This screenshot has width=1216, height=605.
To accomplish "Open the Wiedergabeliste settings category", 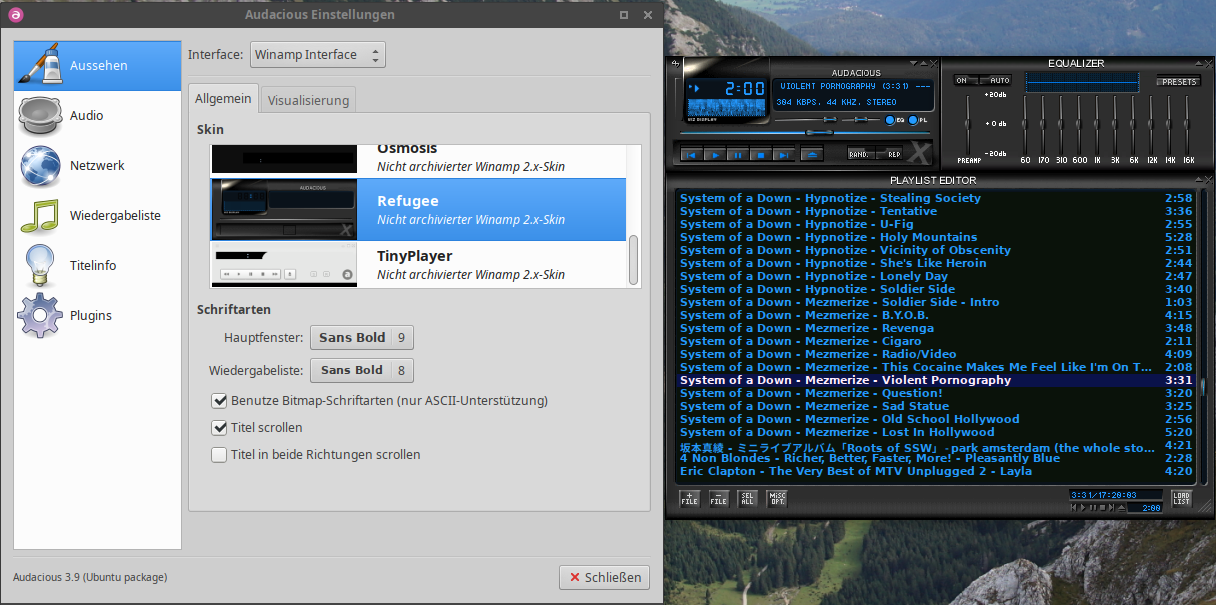I will point(97,215).
